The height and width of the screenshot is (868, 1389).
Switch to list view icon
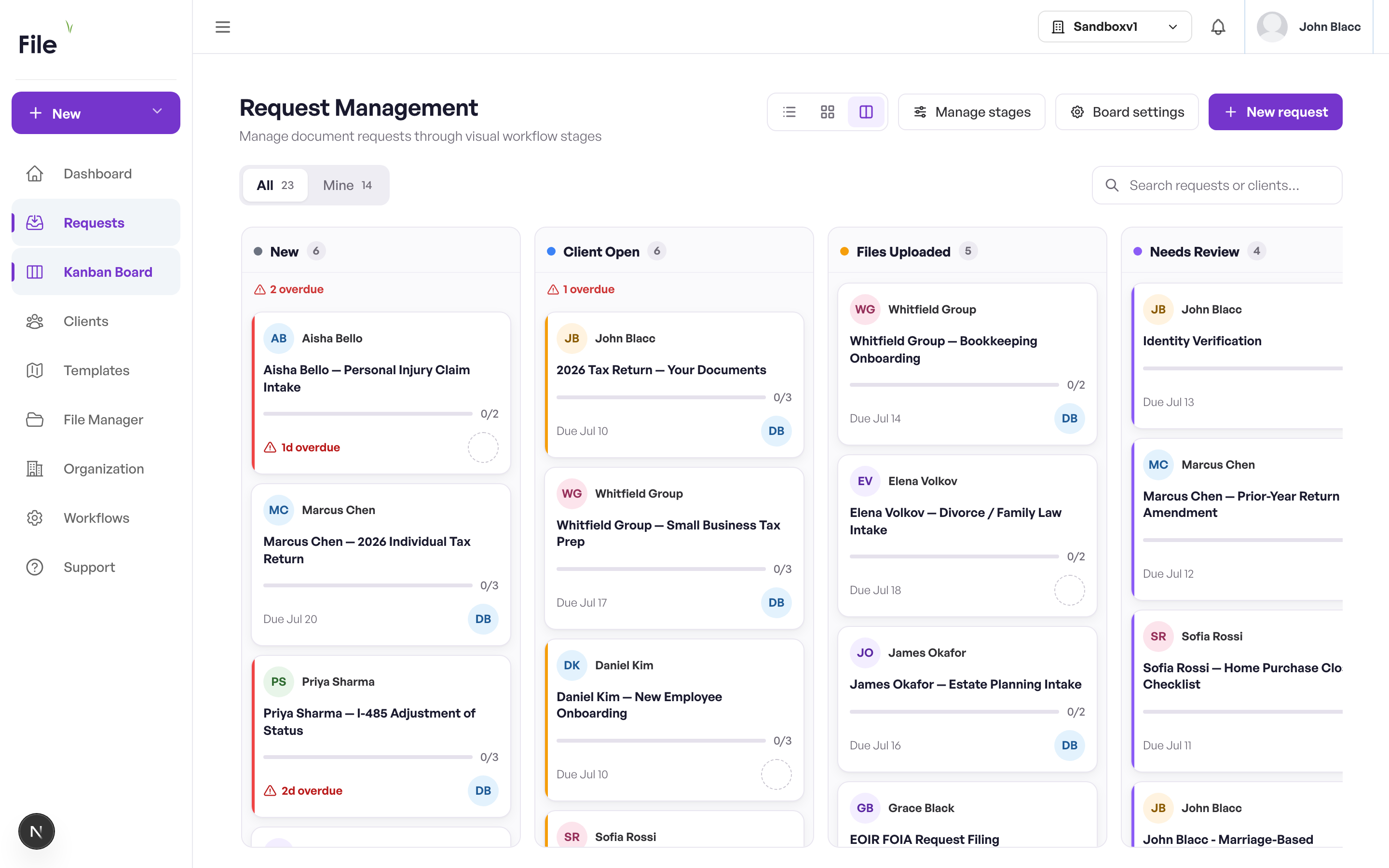[x=789, y=112]
